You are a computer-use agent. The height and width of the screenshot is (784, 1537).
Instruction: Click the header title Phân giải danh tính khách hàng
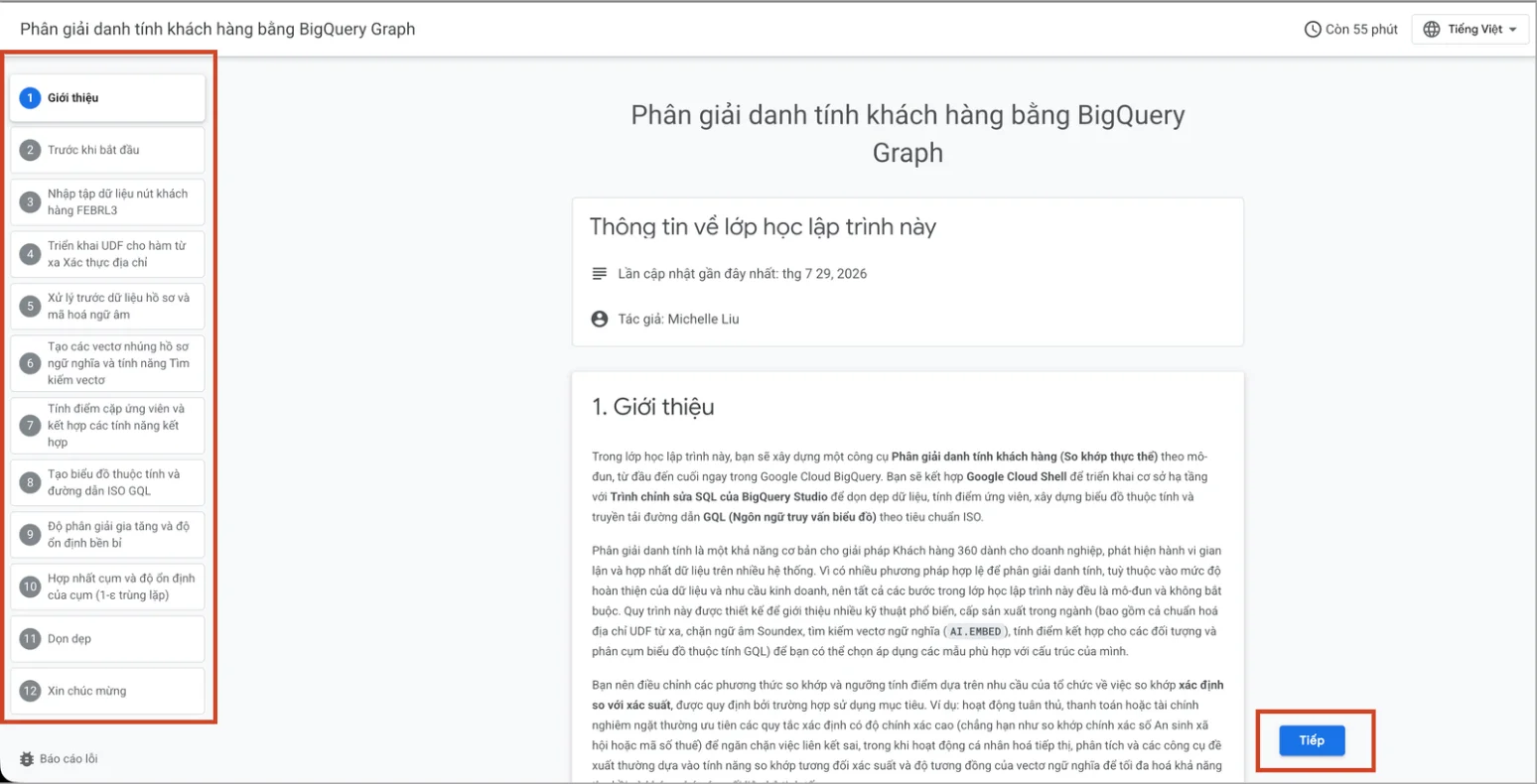point(217,29)
